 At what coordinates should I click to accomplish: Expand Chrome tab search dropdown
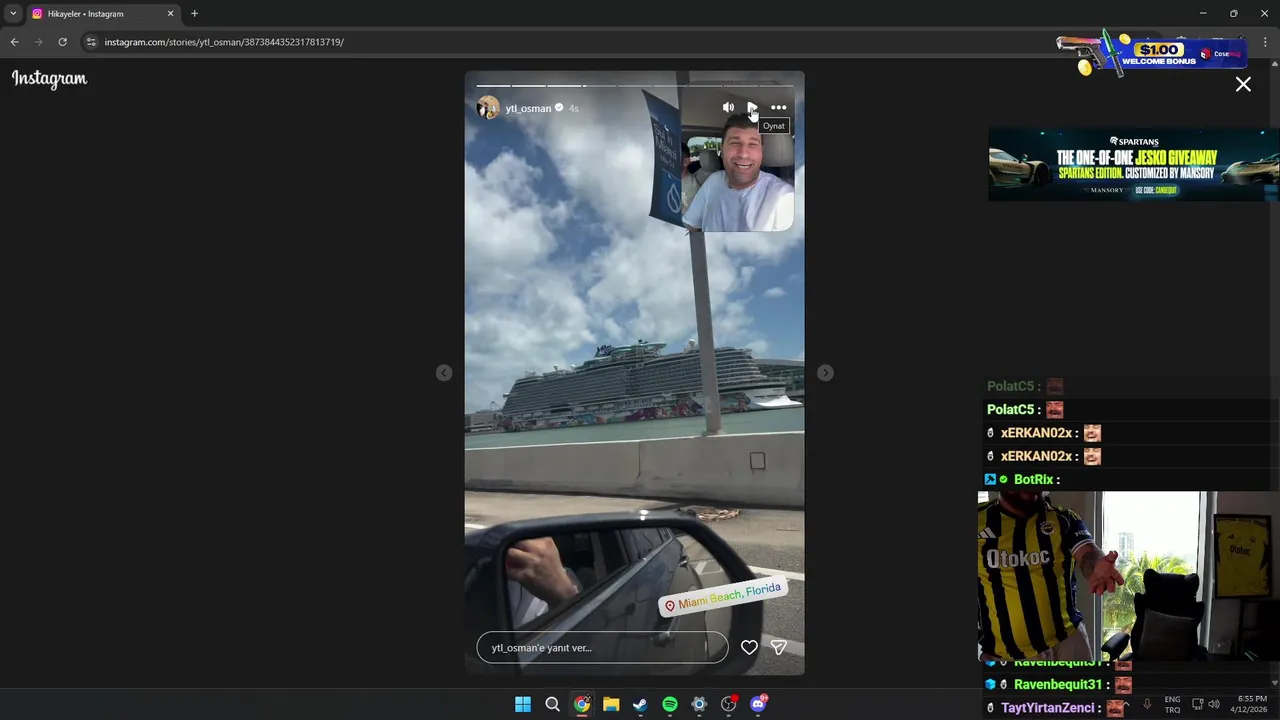point(13,14)
